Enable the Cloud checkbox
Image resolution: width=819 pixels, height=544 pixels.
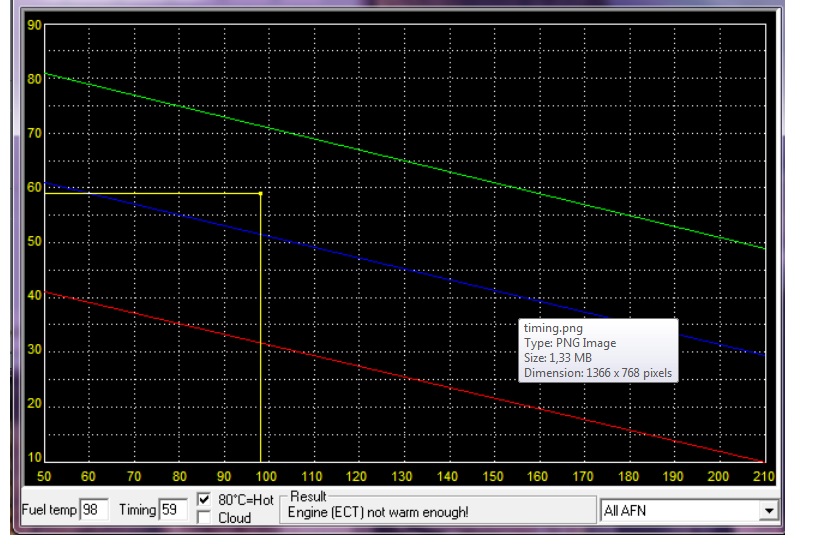[204, 518]
